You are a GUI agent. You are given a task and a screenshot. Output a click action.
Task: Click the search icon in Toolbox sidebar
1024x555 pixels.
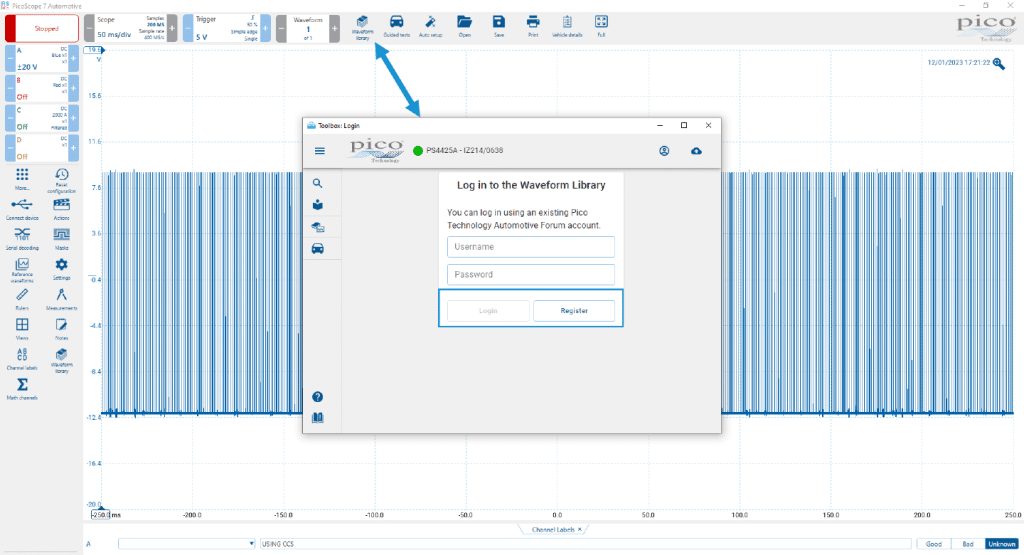(x=317, y=183)
